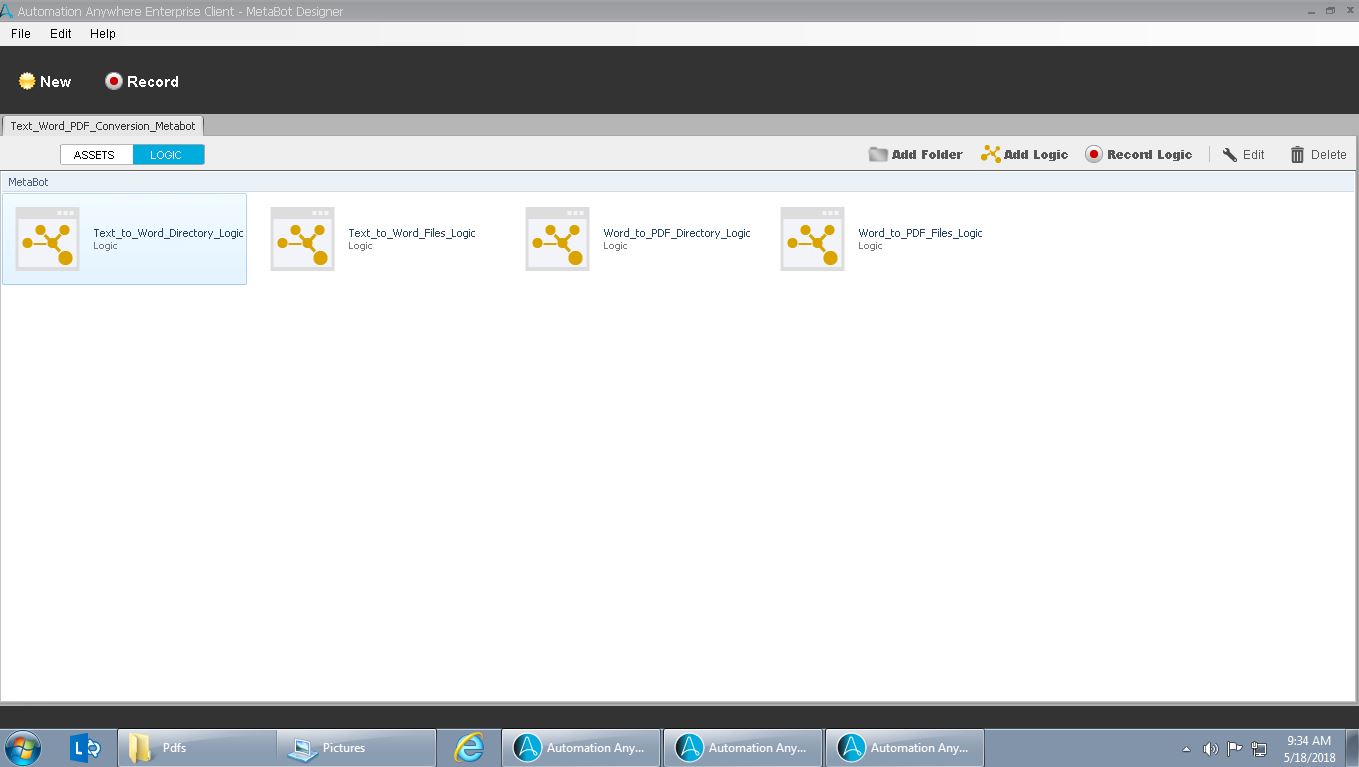
Task: Switch to the Pictures taskbar window
Action: (357, 748)
